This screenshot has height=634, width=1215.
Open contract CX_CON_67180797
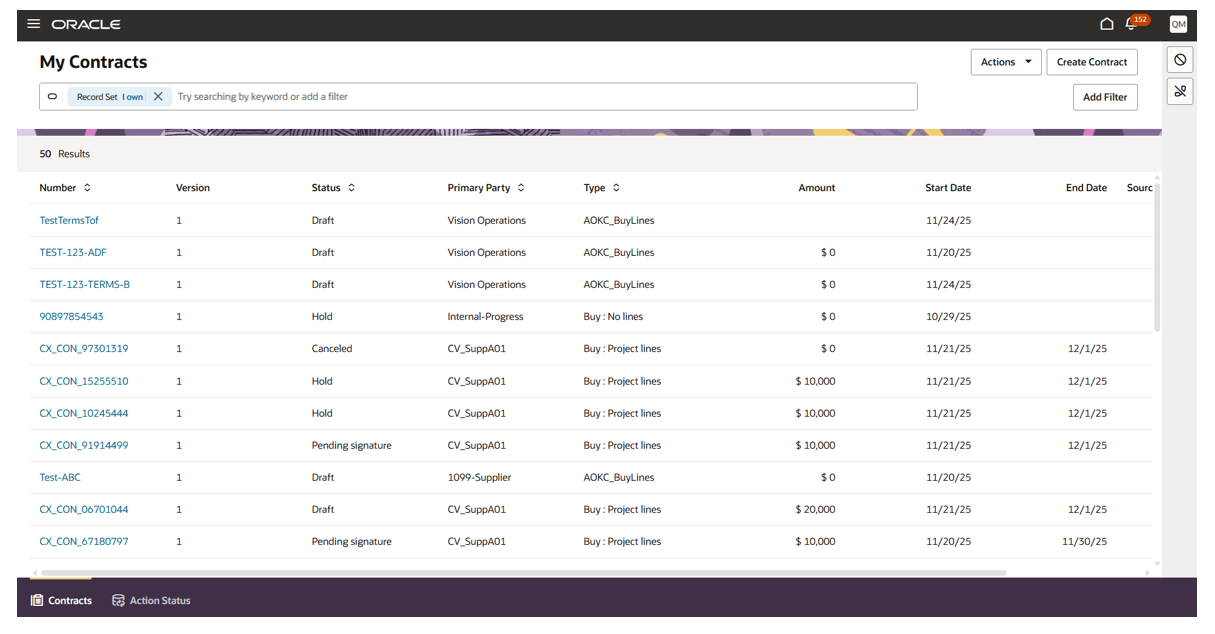coord(84,541)
